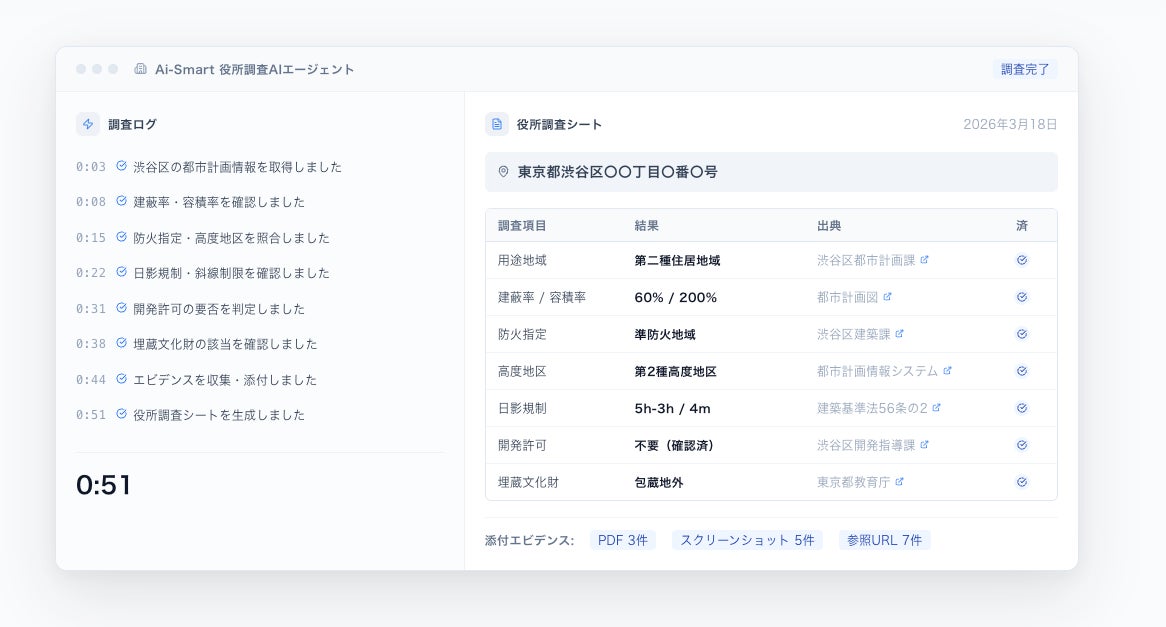Open external link icon next to 都市計画図
The height and width of the screenshot is (627, 1166).
point(887,297)
